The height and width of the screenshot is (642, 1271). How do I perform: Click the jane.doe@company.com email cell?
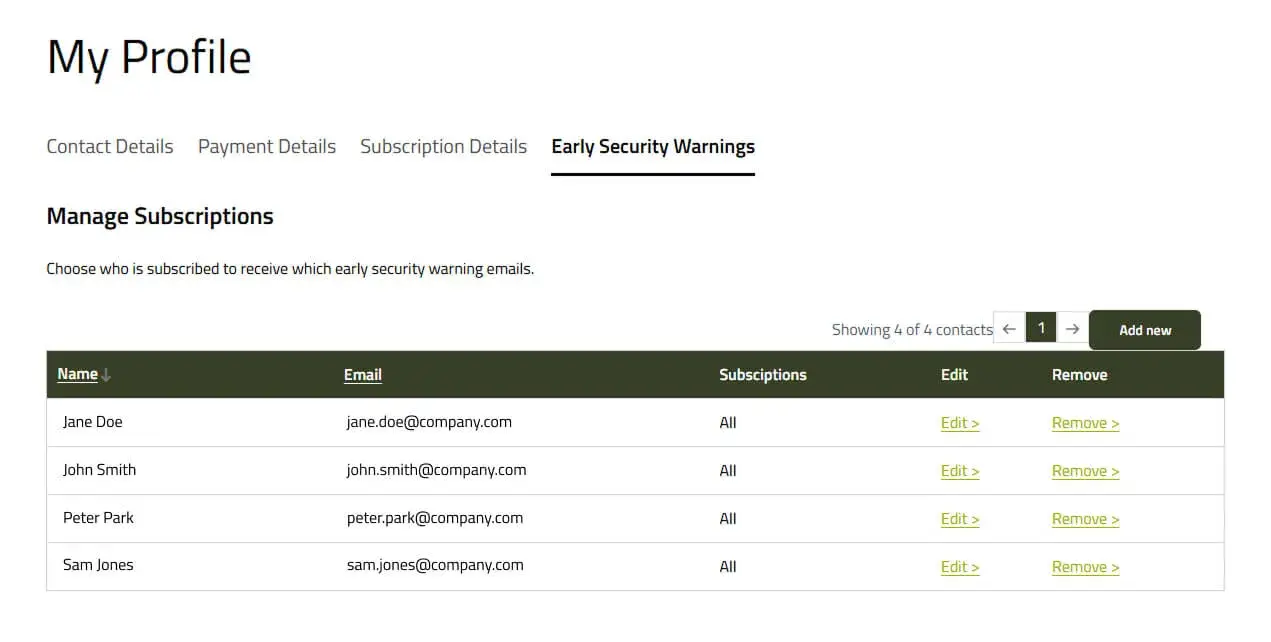point(429,422)
